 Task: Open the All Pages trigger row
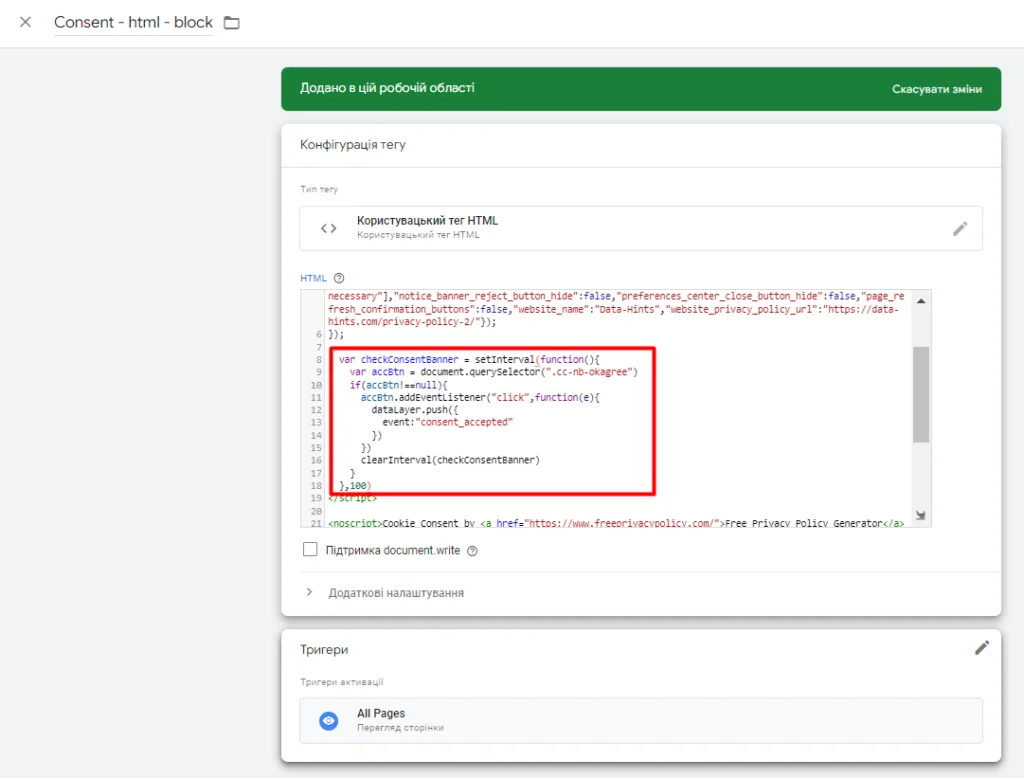tap(641, 721)
